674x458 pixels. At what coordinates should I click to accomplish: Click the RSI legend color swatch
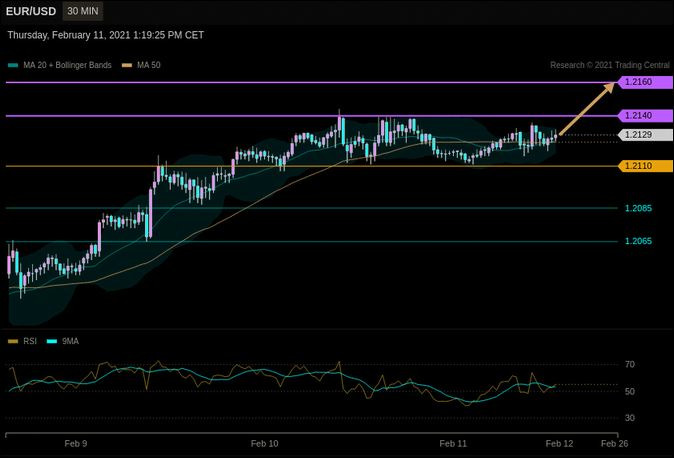(x=13, y=341)
